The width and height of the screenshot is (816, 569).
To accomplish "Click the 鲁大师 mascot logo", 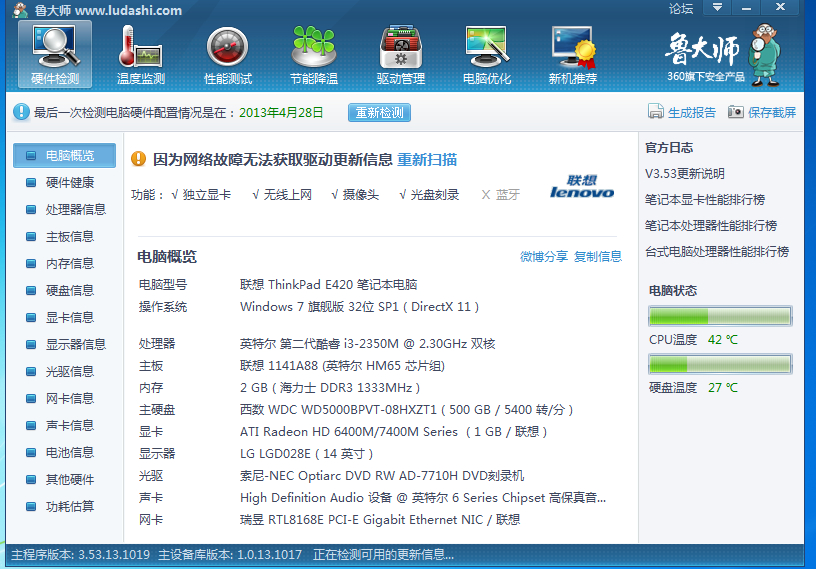I will tap(764, 54).
